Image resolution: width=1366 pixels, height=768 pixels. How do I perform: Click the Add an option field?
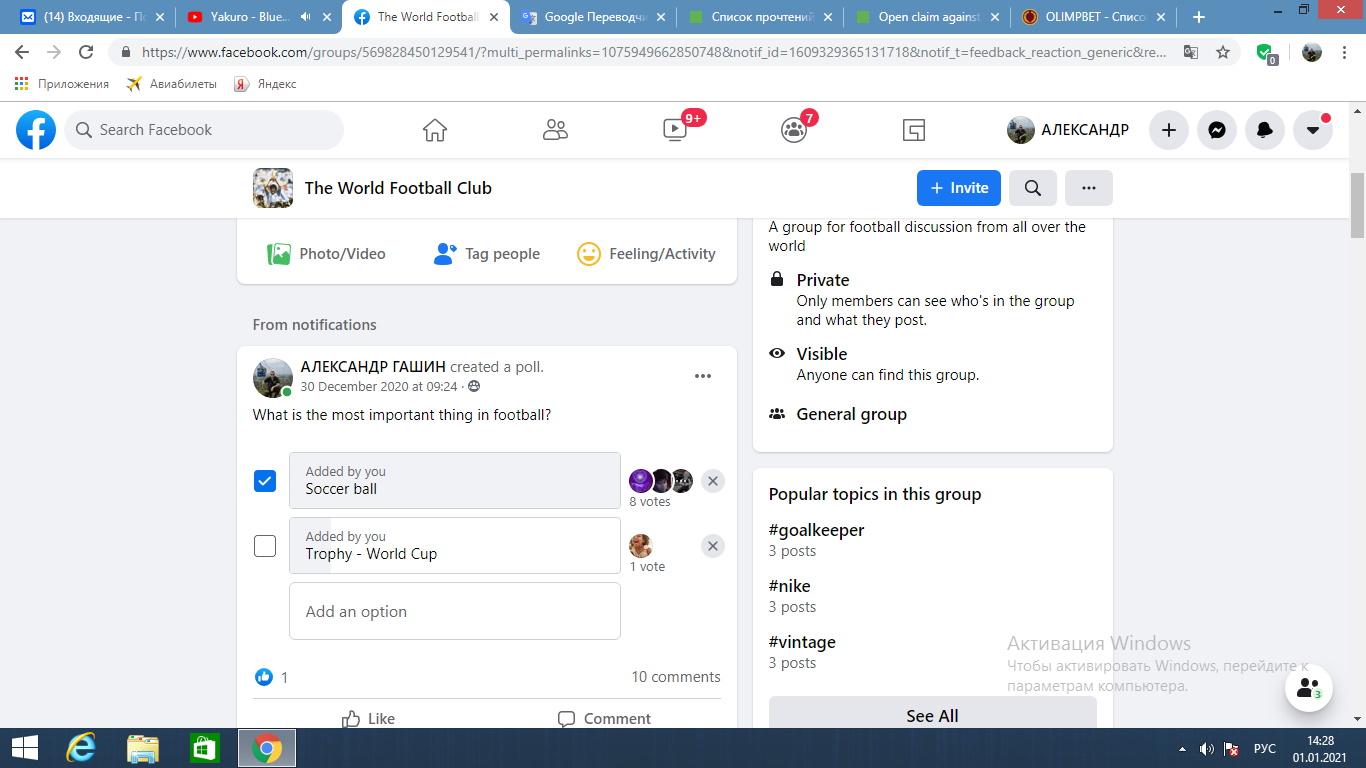tap(455, 611)
